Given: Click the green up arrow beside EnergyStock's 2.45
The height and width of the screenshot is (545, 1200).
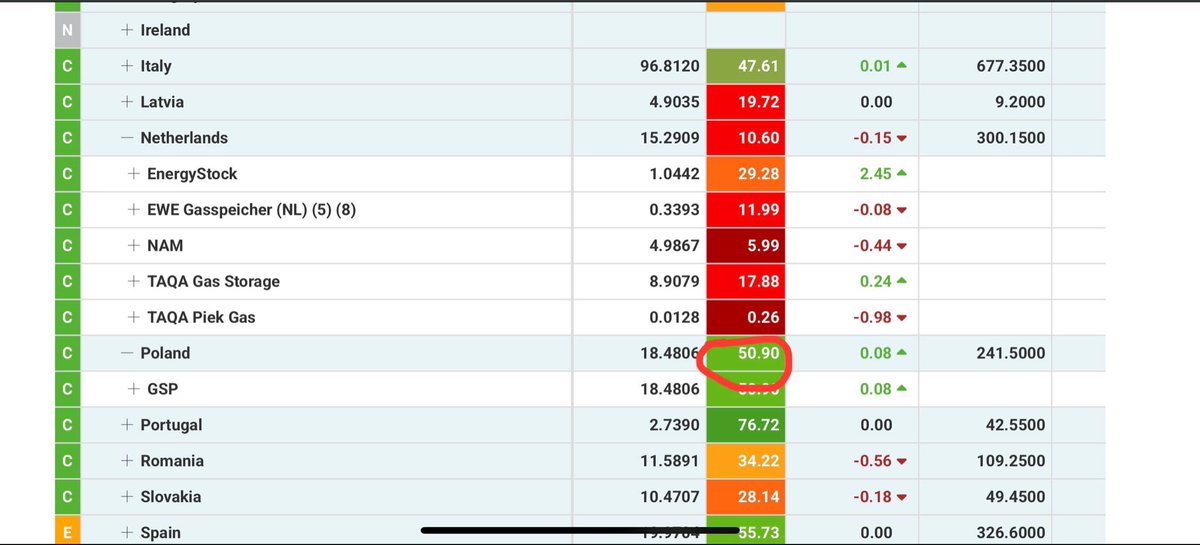Looking at the screenshot, I should pos(902,174).
